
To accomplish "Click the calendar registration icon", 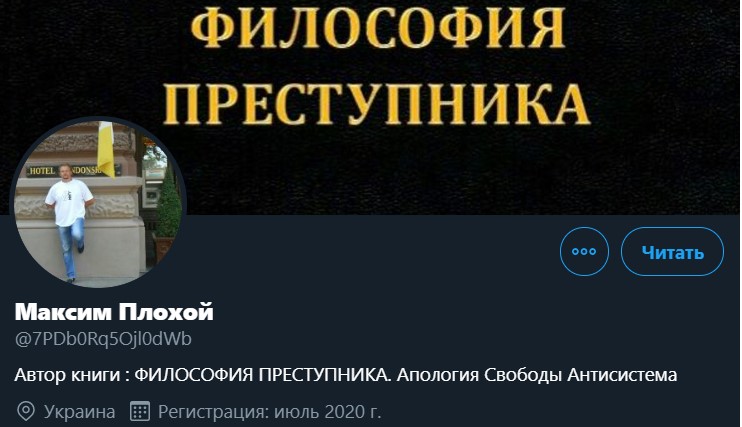I will click(140, 411).
